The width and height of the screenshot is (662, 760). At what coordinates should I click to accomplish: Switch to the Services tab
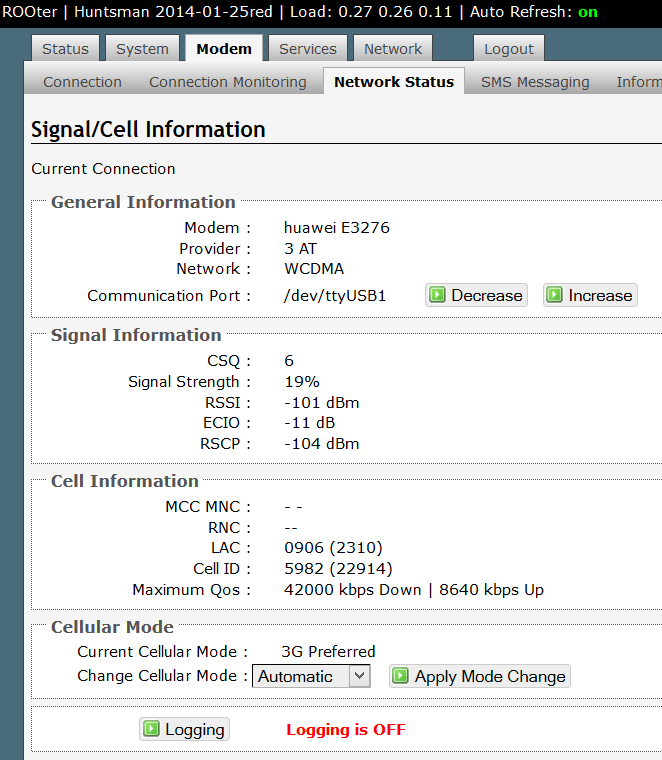pos(308,48)
